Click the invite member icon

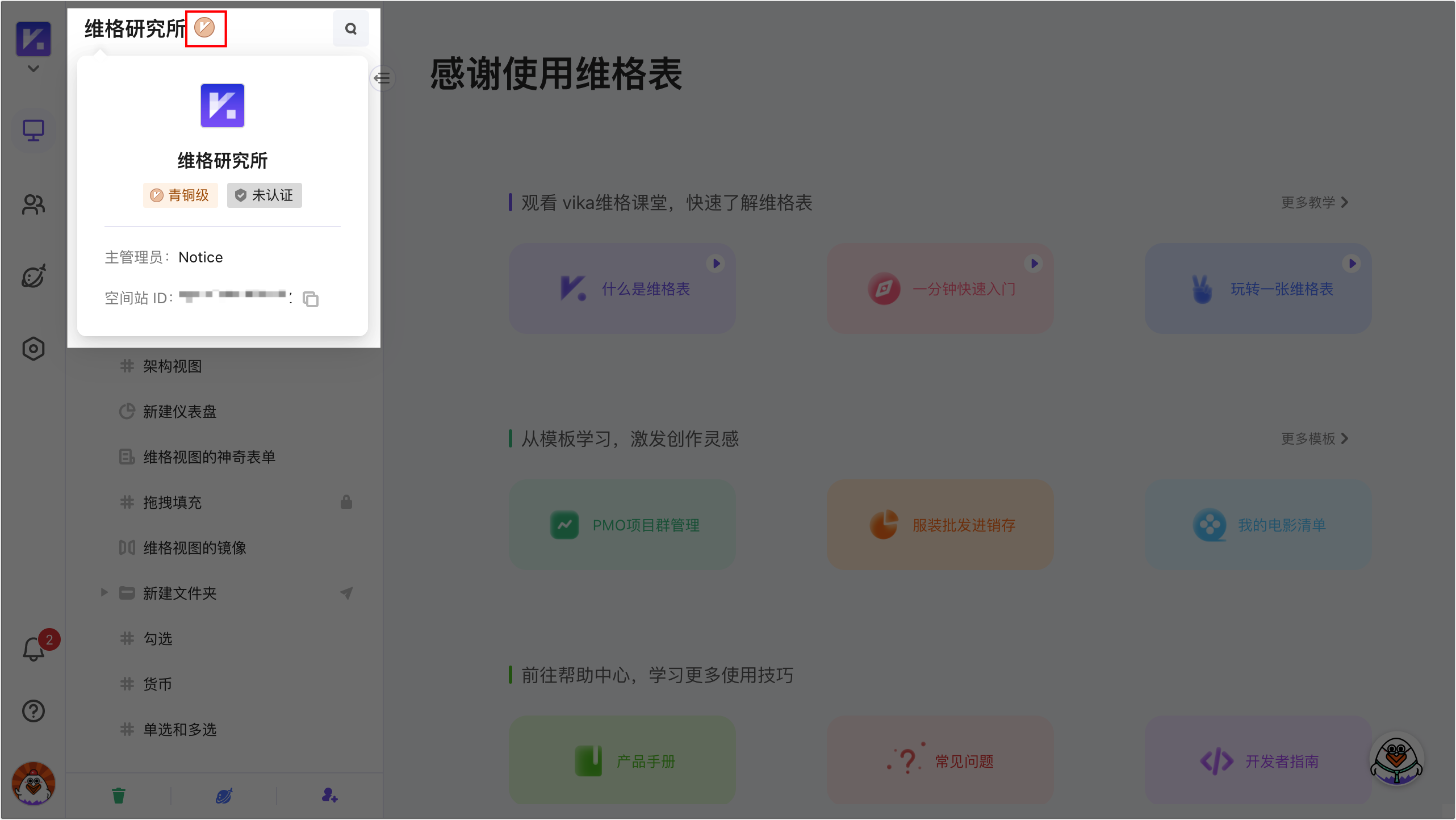tap(329, 796)
